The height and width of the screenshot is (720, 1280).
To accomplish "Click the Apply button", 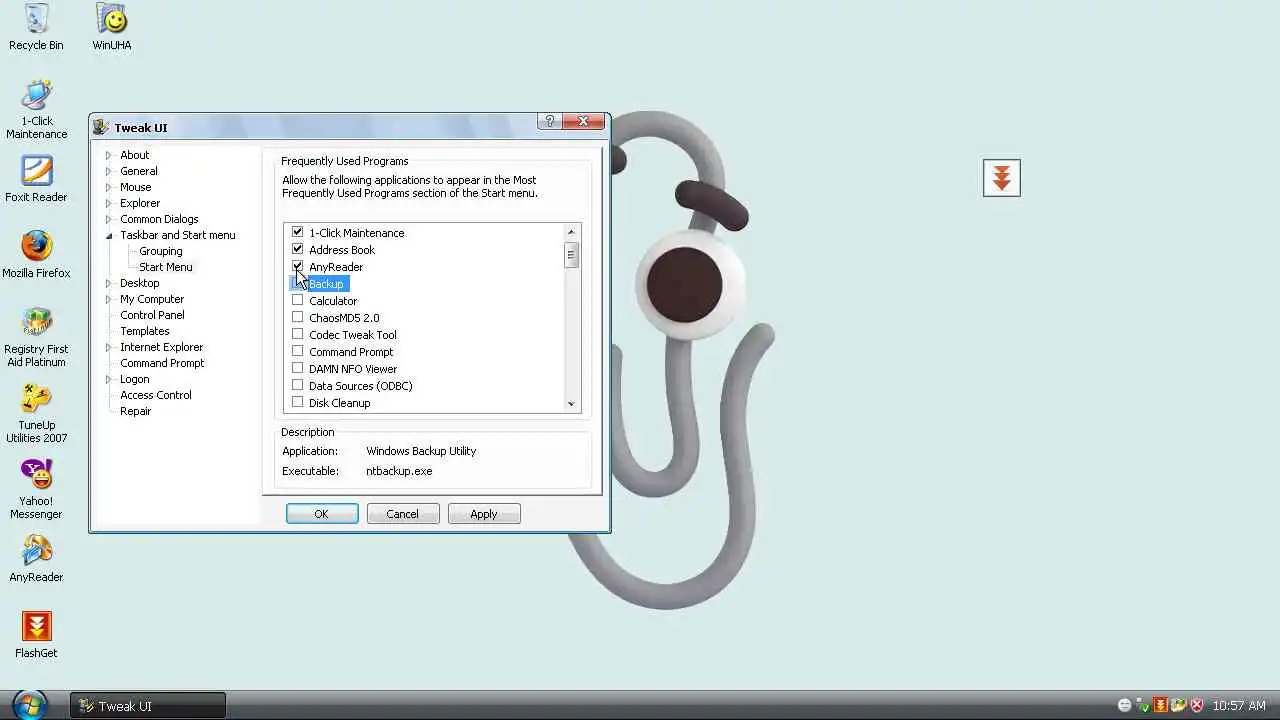I will (483, 513).
